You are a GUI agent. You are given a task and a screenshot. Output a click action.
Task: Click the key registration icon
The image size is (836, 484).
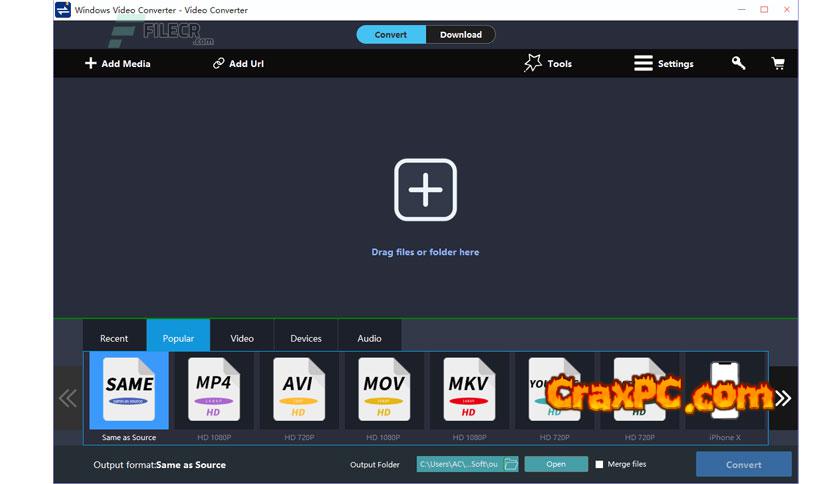738,63
